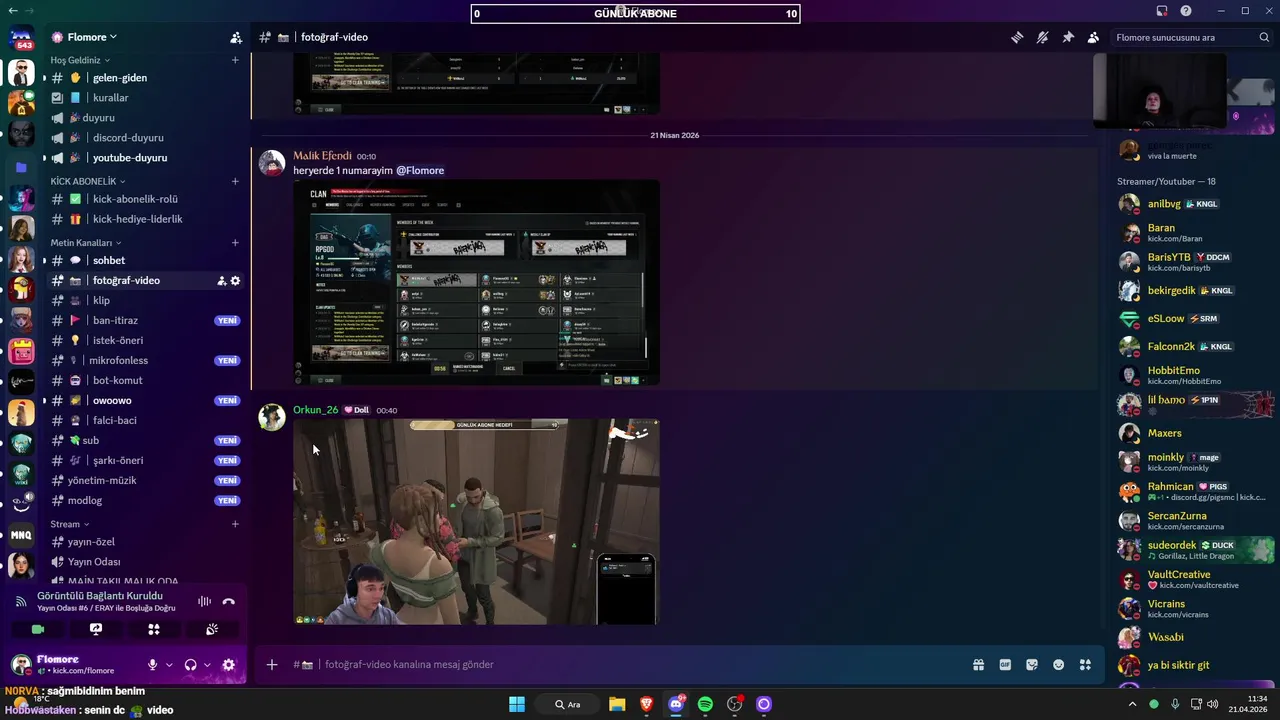Turn camera on or off
Screen dimensions: 1280x720
[38, 629]
